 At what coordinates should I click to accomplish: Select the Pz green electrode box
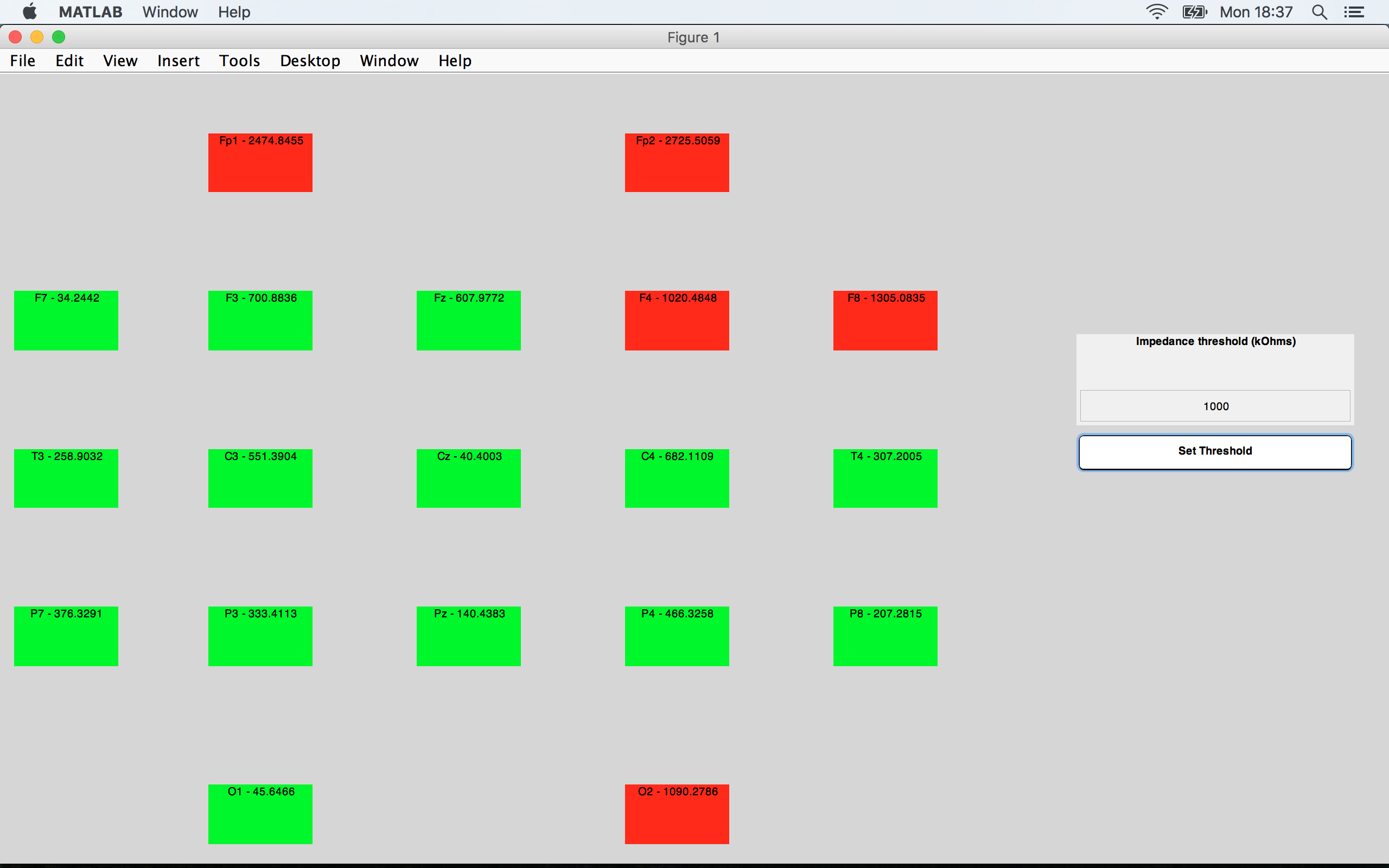(x=468, y=636)
